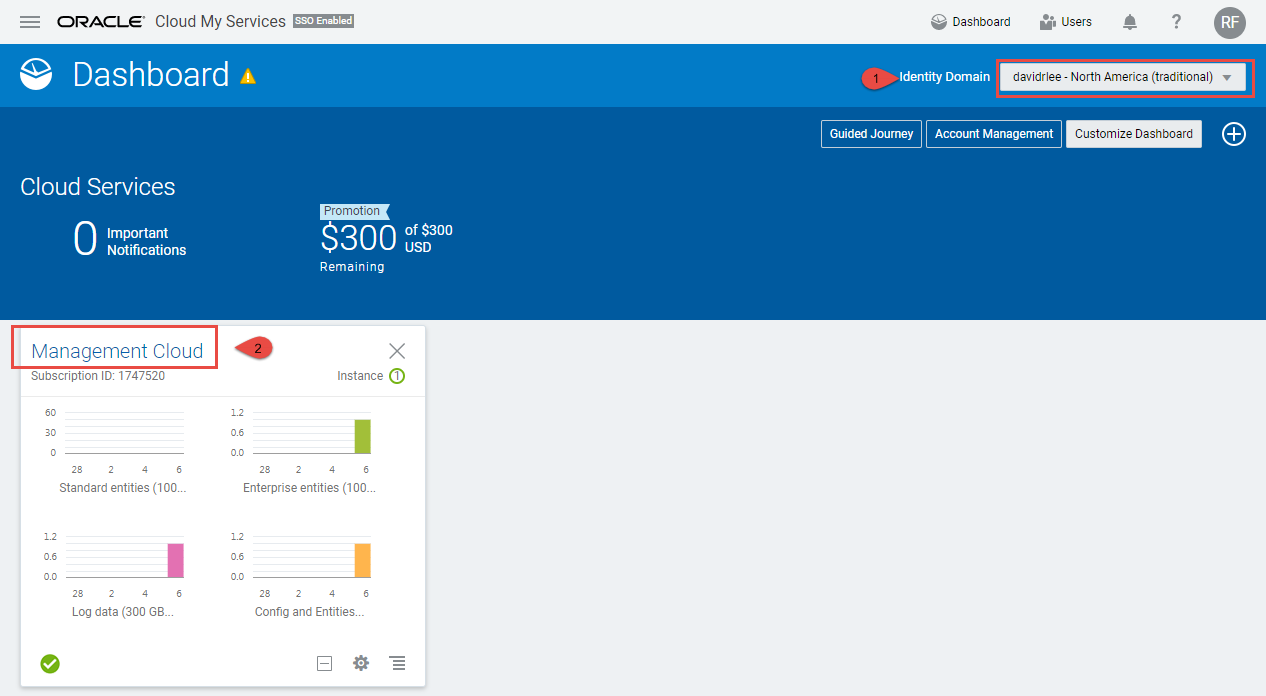This screenshot has width=1266, height=696.
Task: Click the Oracle logo in header
Action: point(101,21)
